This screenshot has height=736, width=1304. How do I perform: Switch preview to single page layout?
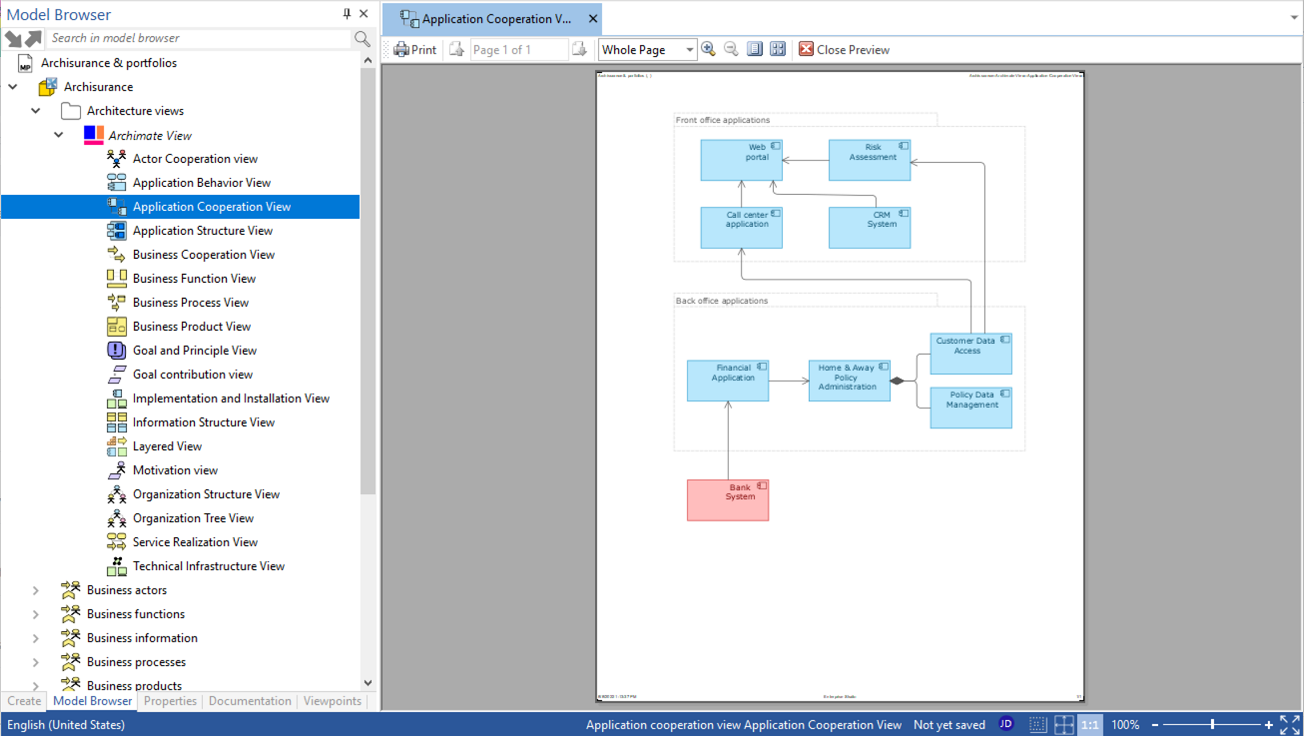click(755, 49)
